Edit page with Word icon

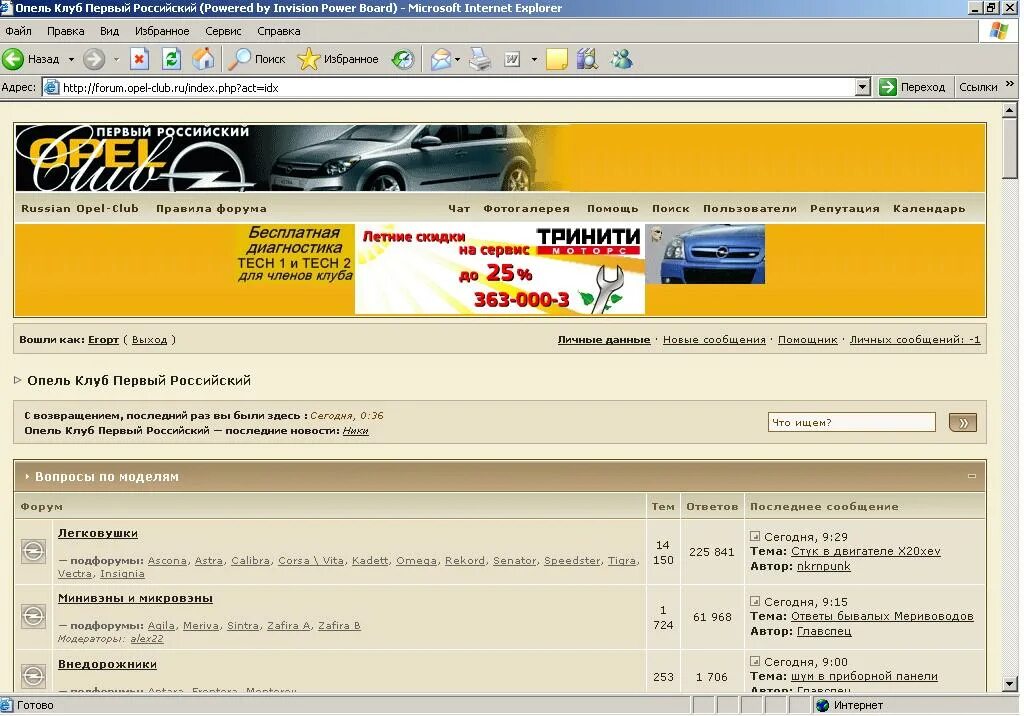512,59
